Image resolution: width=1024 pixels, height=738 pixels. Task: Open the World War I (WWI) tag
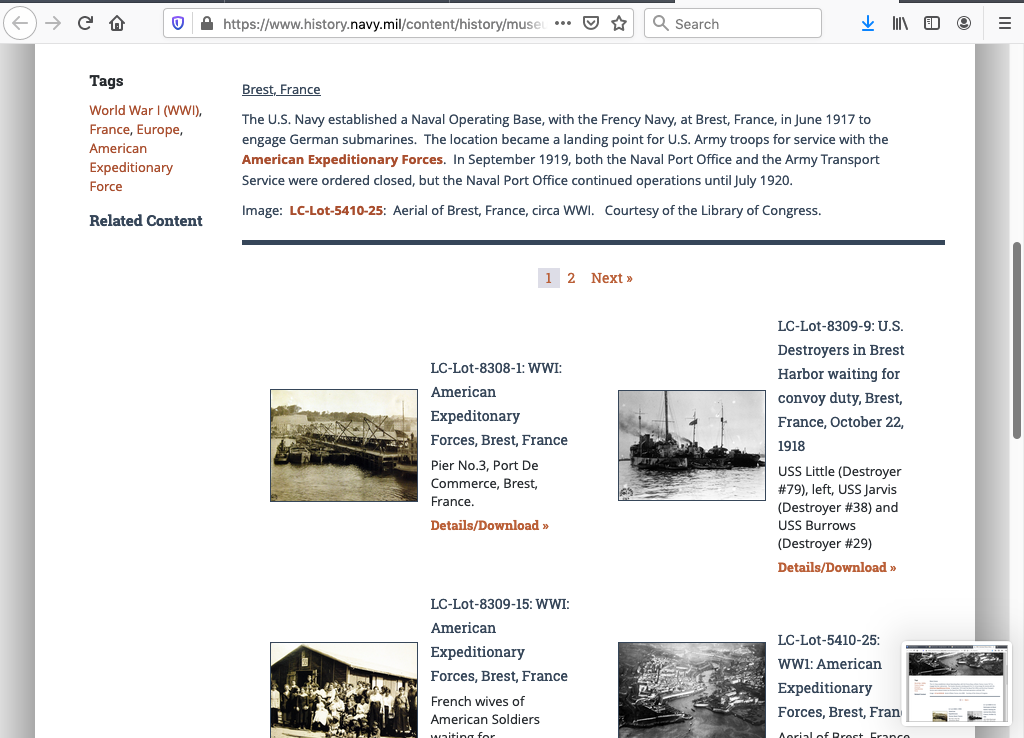tap(144, 110)
